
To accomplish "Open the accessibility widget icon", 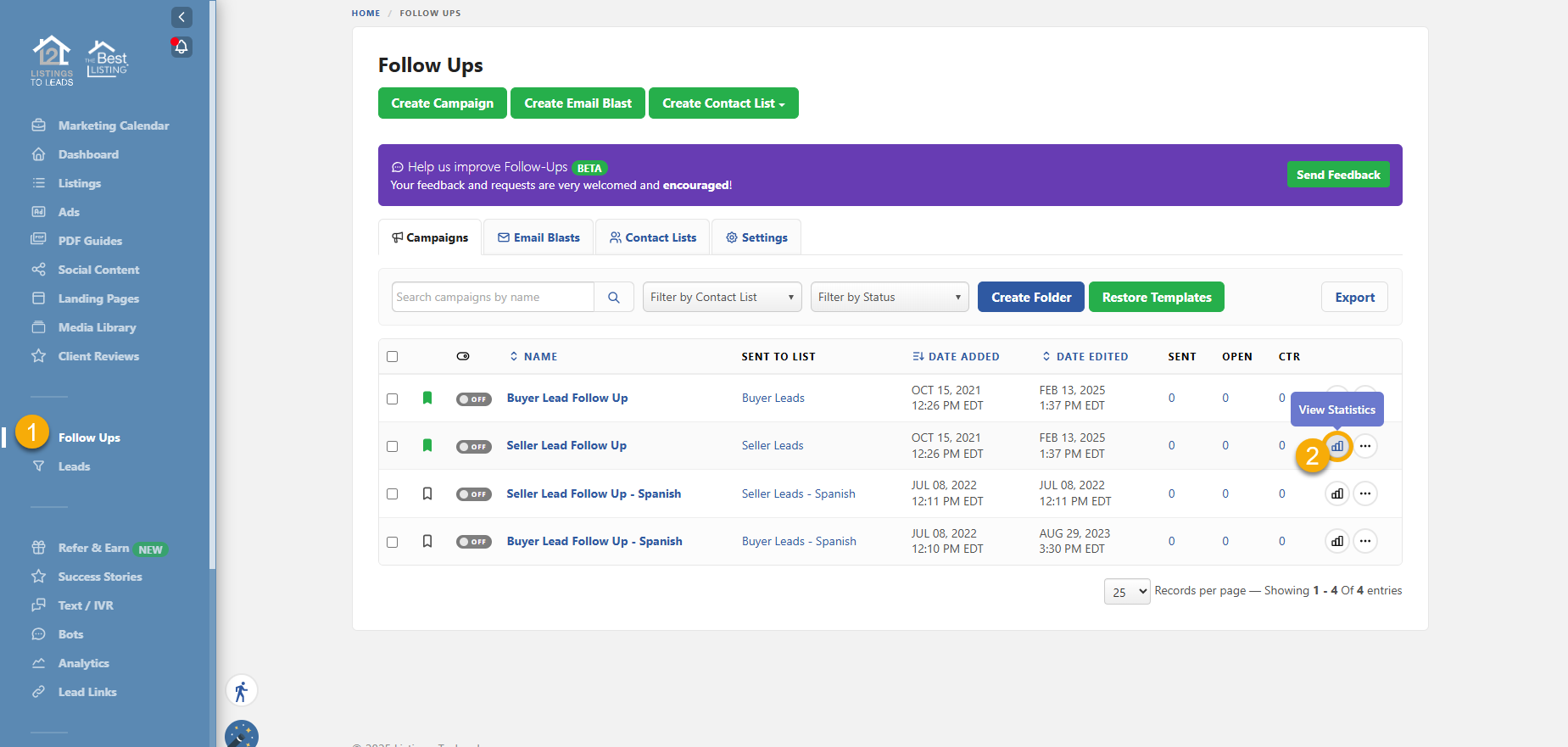I will [242, 691].
